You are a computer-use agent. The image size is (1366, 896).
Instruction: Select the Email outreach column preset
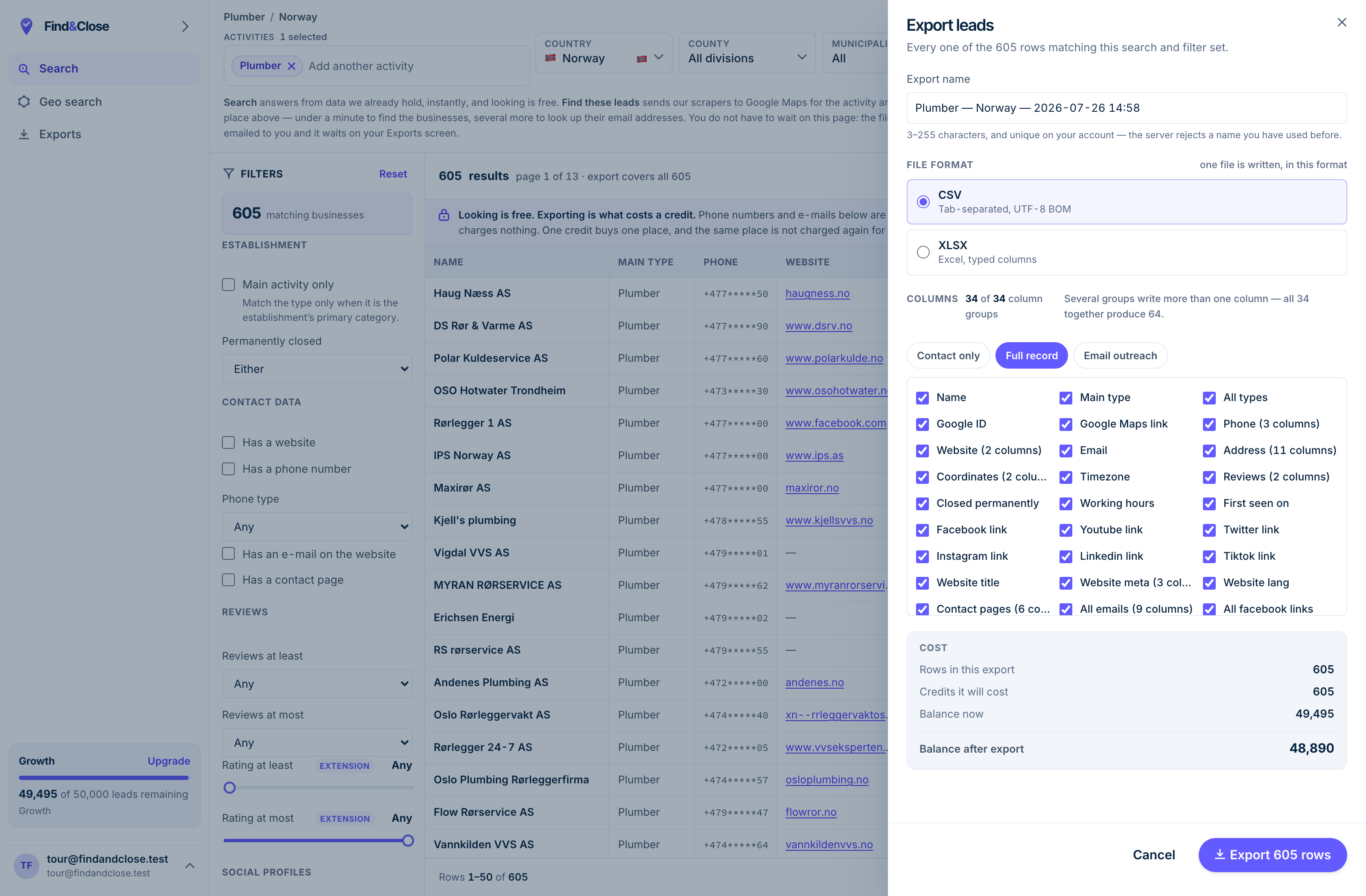pyautogui.click(x=1120, y=356)
